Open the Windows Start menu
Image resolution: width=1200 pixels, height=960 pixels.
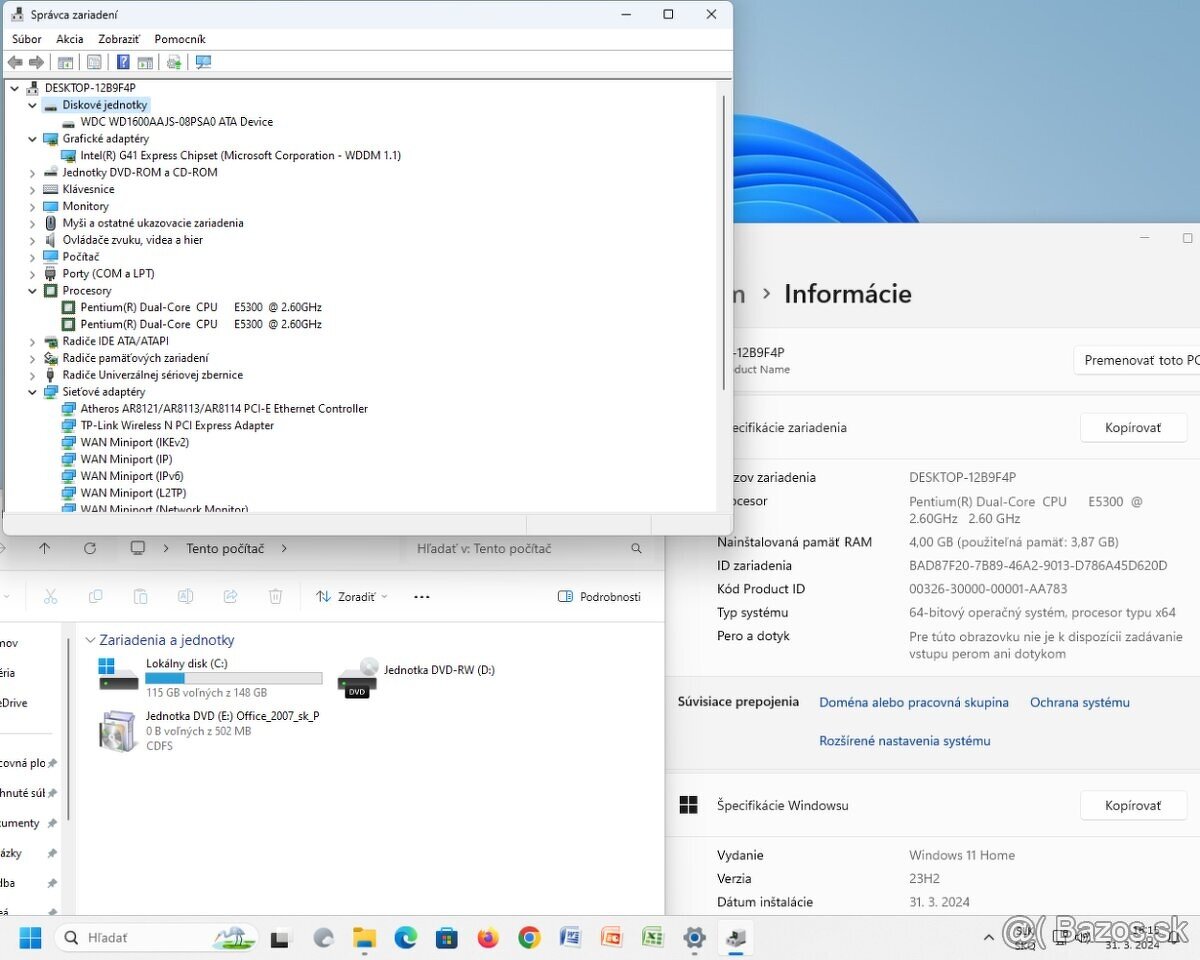point(29,937)
